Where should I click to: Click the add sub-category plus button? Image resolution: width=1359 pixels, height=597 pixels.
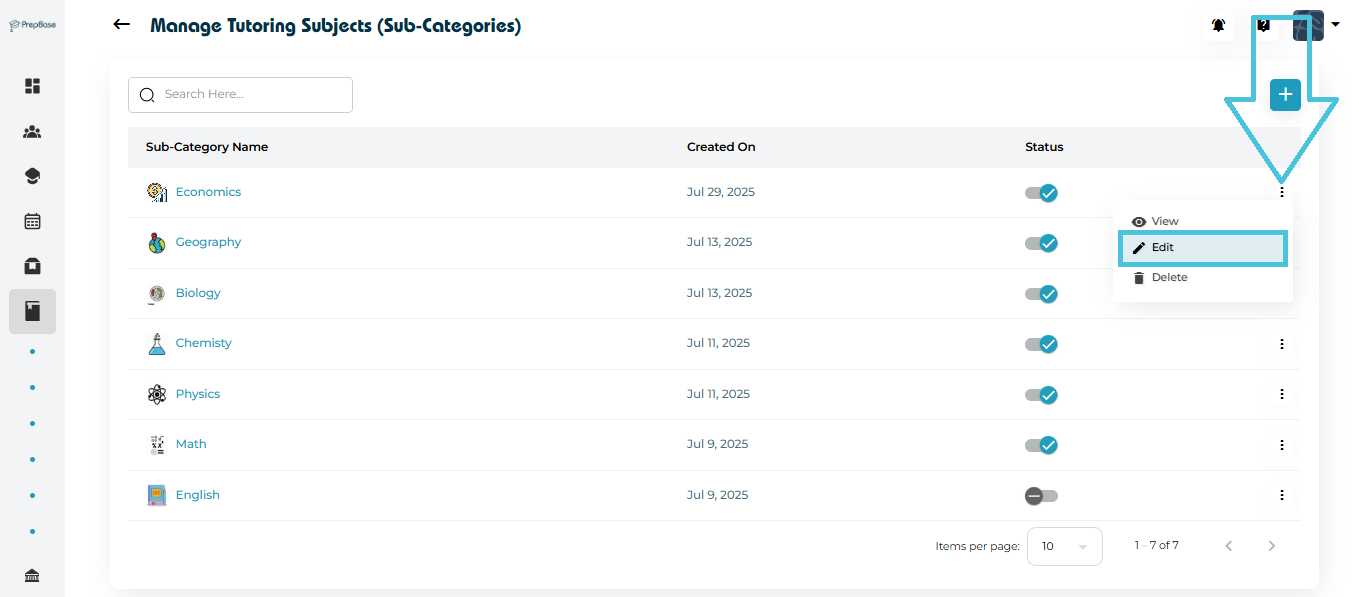1285,95
